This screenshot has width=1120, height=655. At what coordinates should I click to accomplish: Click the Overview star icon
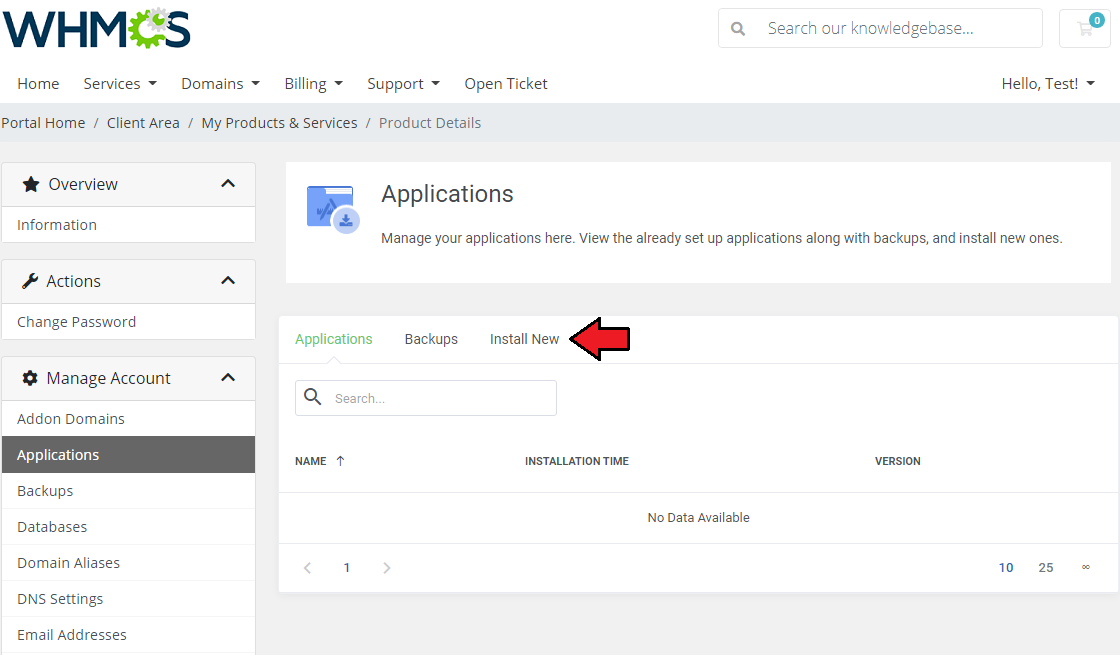click(x=31, y=184)
